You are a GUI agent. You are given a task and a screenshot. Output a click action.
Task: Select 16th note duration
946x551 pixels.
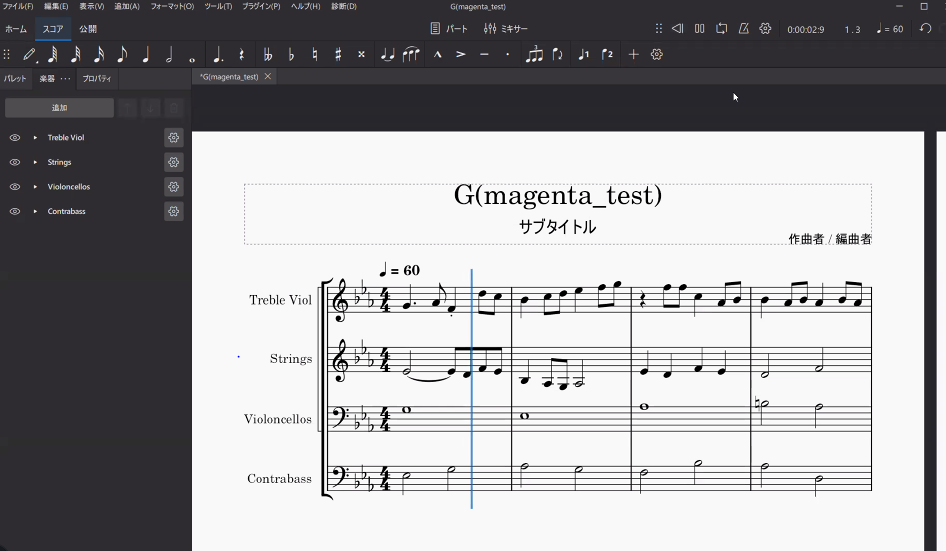tap(99, 55)
